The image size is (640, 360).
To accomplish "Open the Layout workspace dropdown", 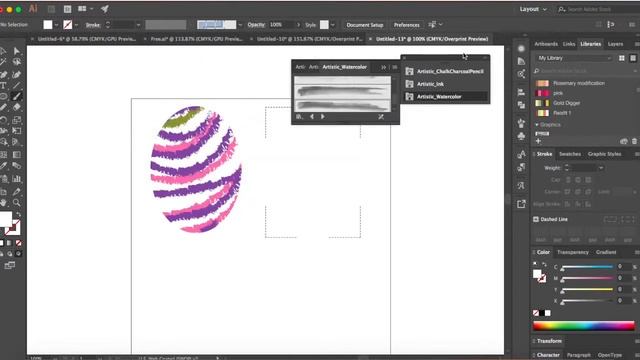I will pyautogui.click(x=533, y=9).
